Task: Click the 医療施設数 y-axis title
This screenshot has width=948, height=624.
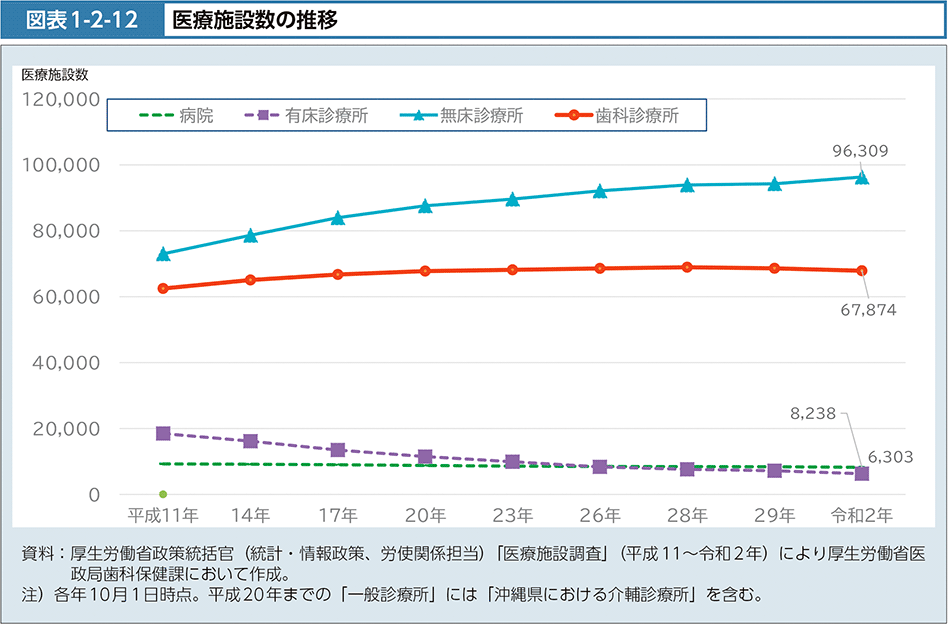Action: click(56, 73)
